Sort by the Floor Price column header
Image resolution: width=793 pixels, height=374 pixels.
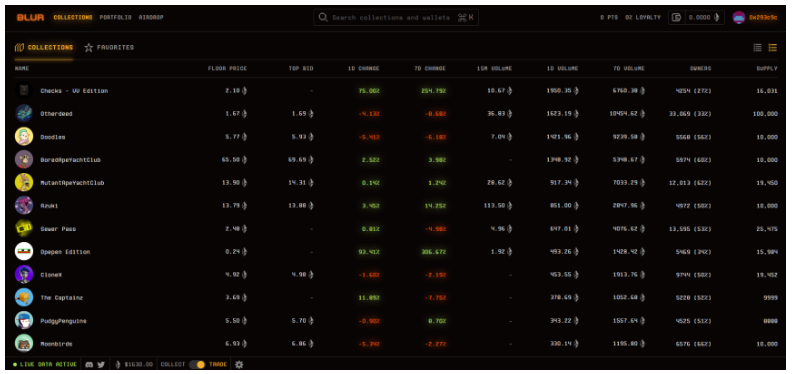[228, 68]
